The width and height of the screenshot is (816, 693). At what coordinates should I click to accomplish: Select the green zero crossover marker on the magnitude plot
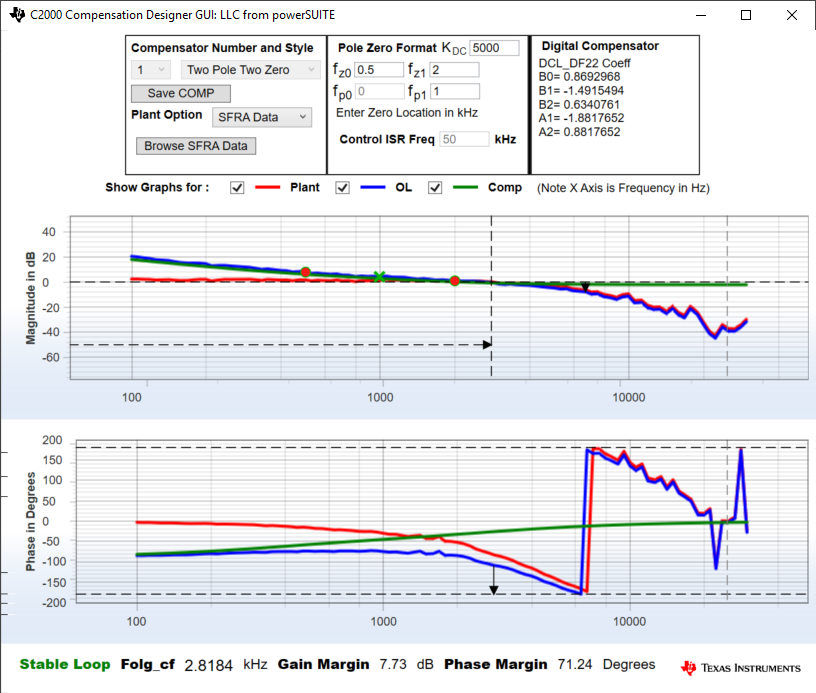click(x=380, y=277)
